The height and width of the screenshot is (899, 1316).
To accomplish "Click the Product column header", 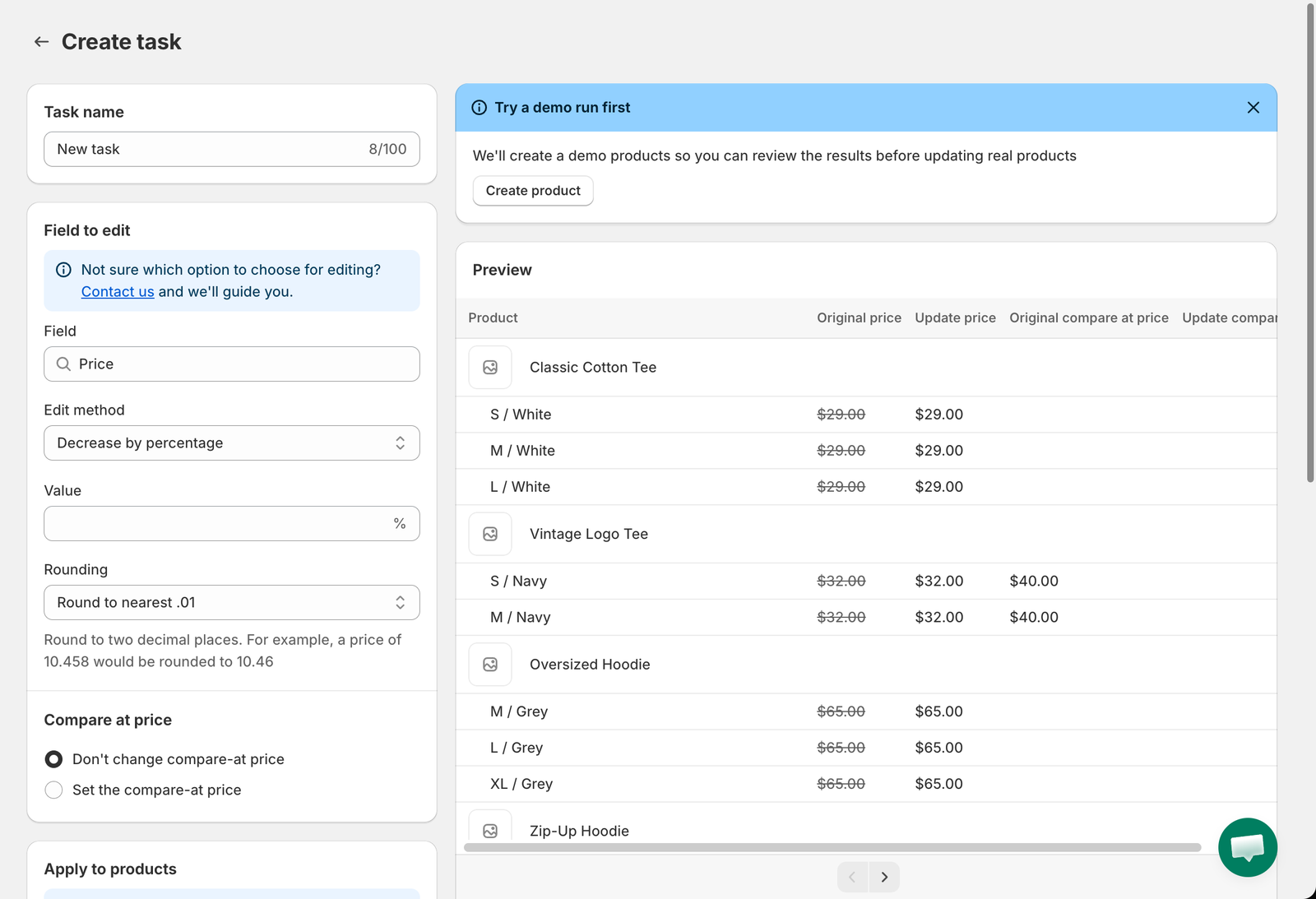I will point(493,318).
